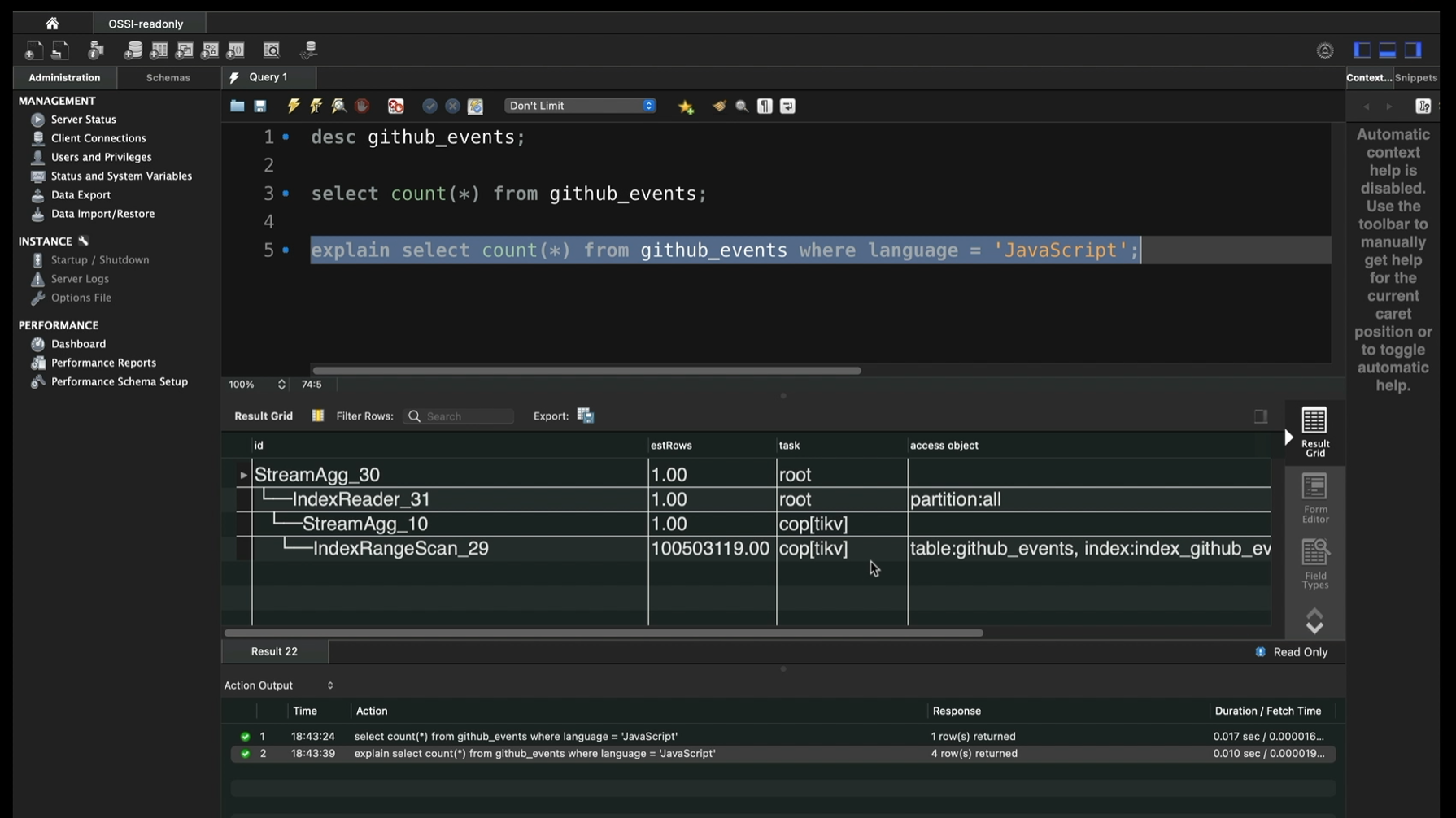Open Data Export
The width and height of the screenshot is (1456, 818).
[81, 195]
